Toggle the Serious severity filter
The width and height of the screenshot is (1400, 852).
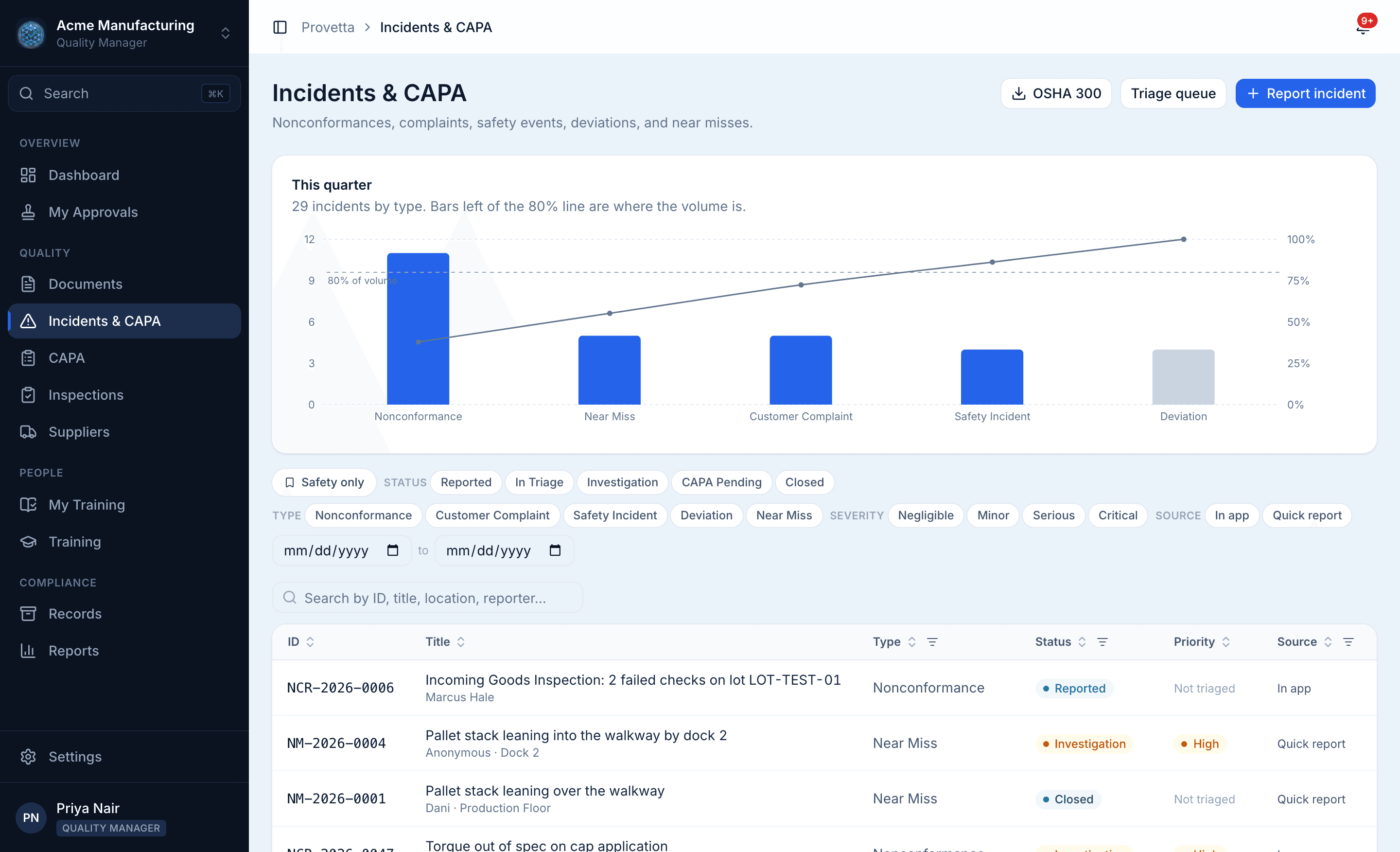[x=1053, y=515]
